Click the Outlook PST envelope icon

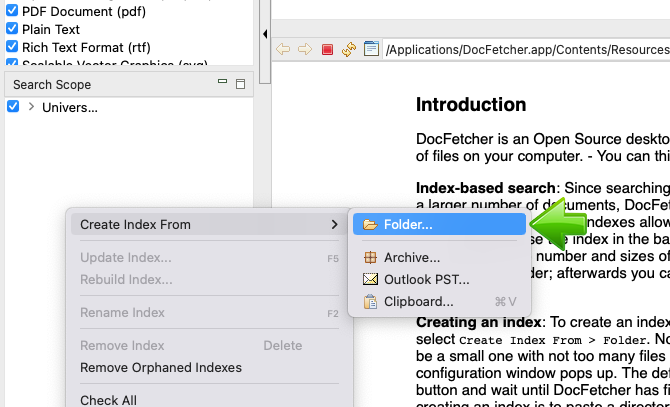pyautogui.click(x=370, y=279)
